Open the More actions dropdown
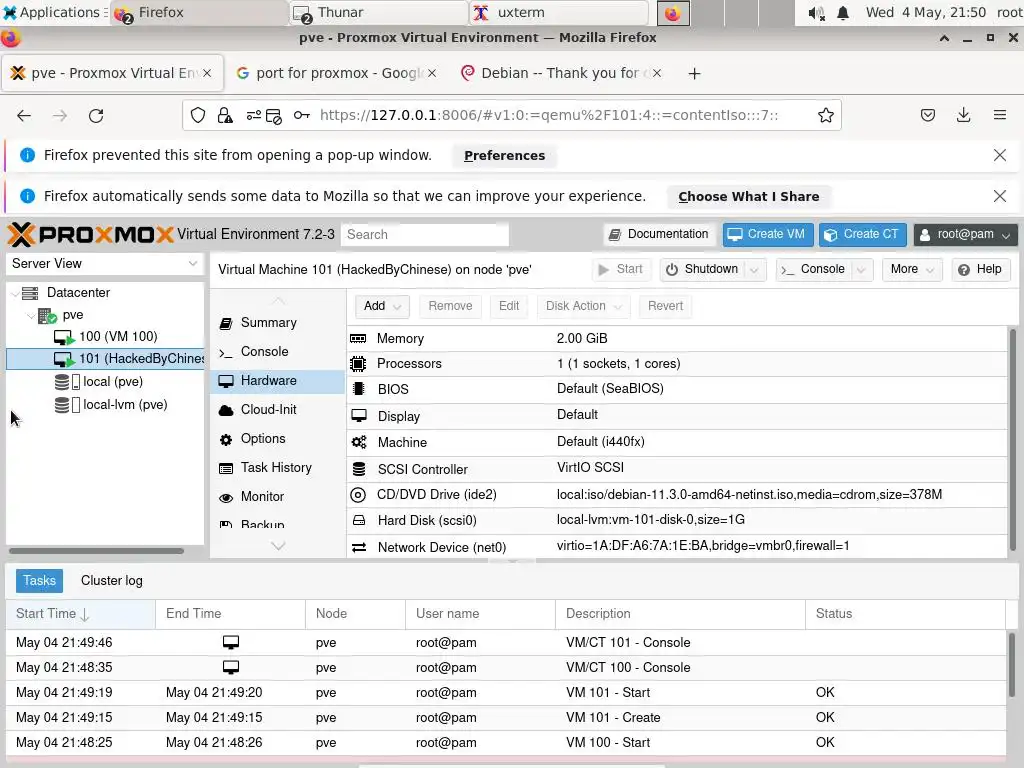Viewport: 1024px width, 768px height. pos(912,269)
